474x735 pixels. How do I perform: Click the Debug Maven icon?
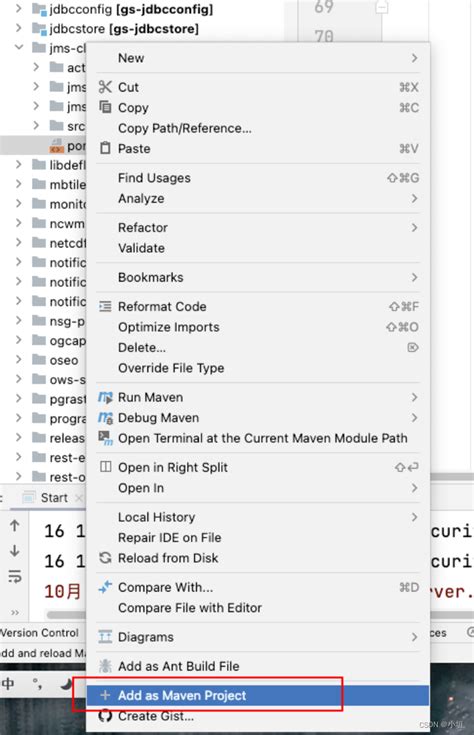[x=105, y=417]
